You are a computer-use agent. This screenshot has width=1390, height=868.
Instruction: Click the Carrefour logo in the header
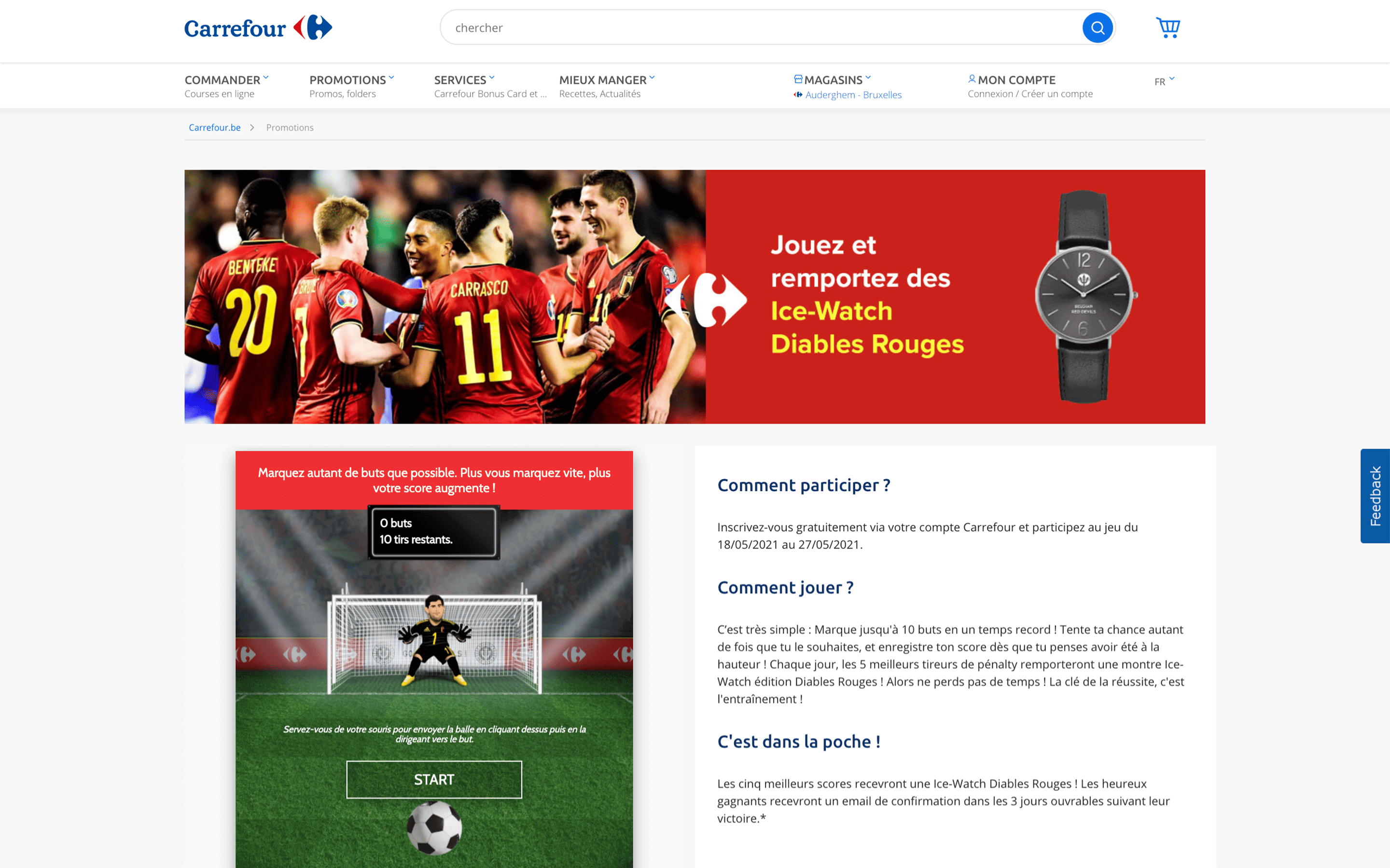tap(258, 28)
